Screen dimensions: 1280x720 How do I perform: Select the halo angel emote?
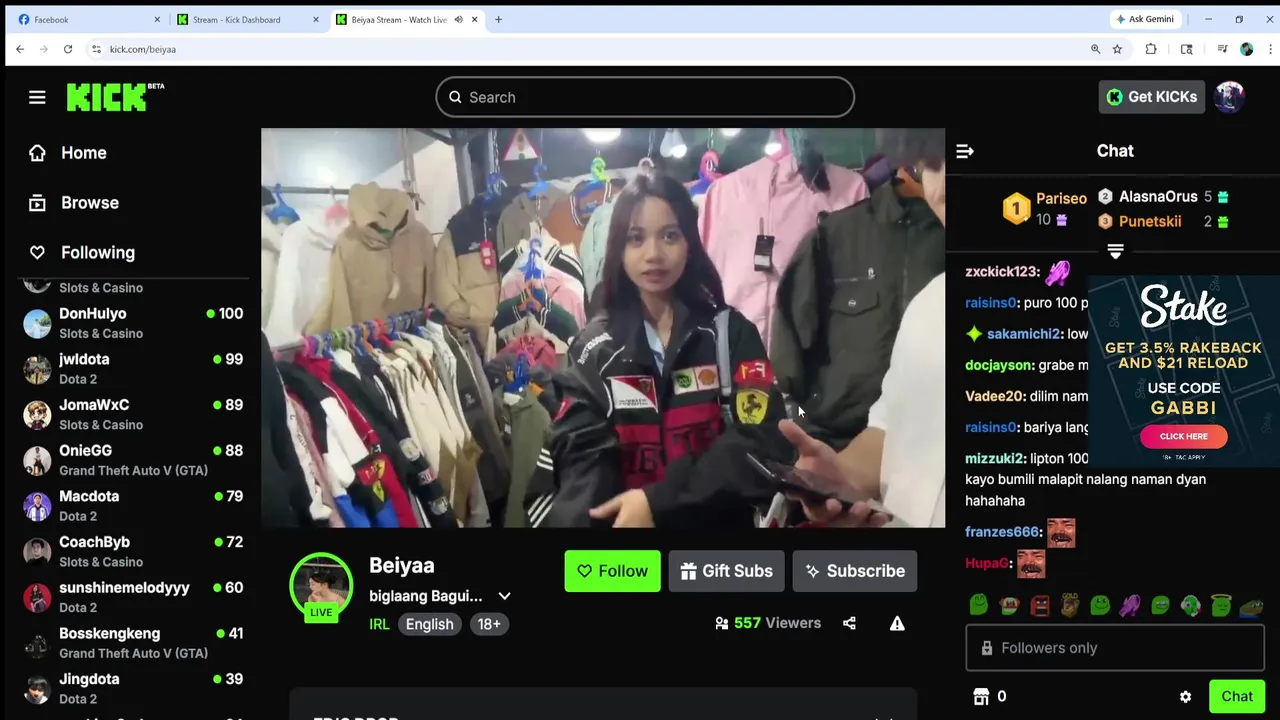[x=1220, y=605]
